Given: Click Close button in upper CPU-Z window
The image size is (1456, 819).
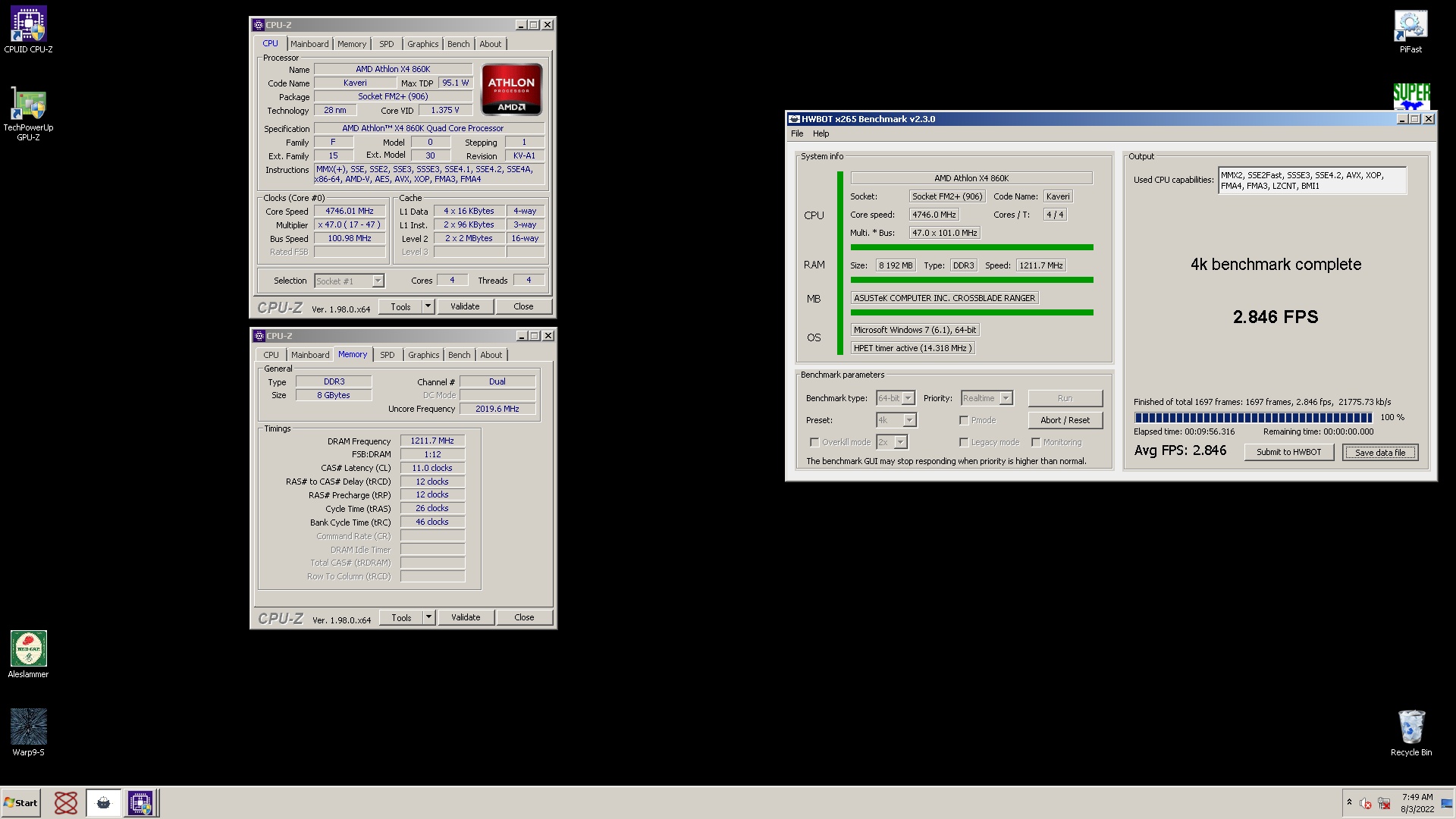Looking at the screenshot, I should pos(523,306).
